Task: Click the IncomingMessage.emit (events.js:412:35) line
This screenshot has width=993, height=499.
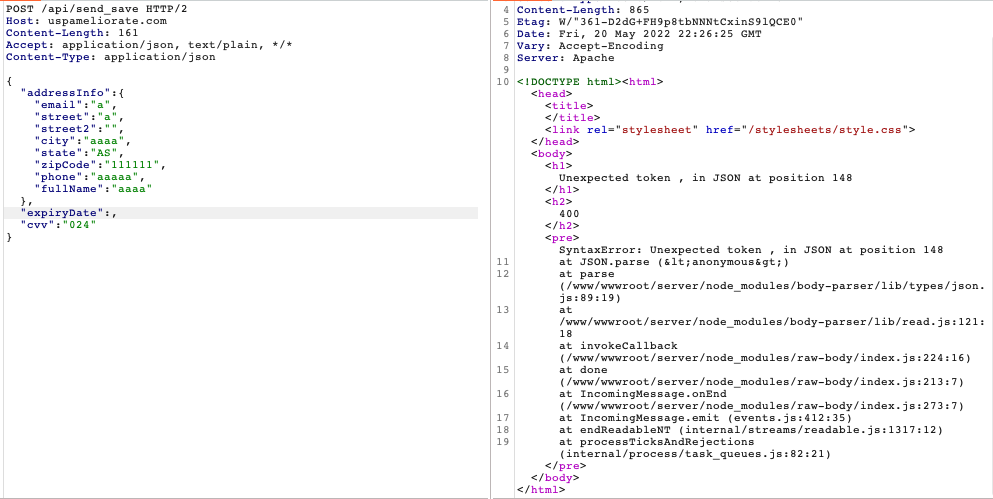Action: point(705,418)
